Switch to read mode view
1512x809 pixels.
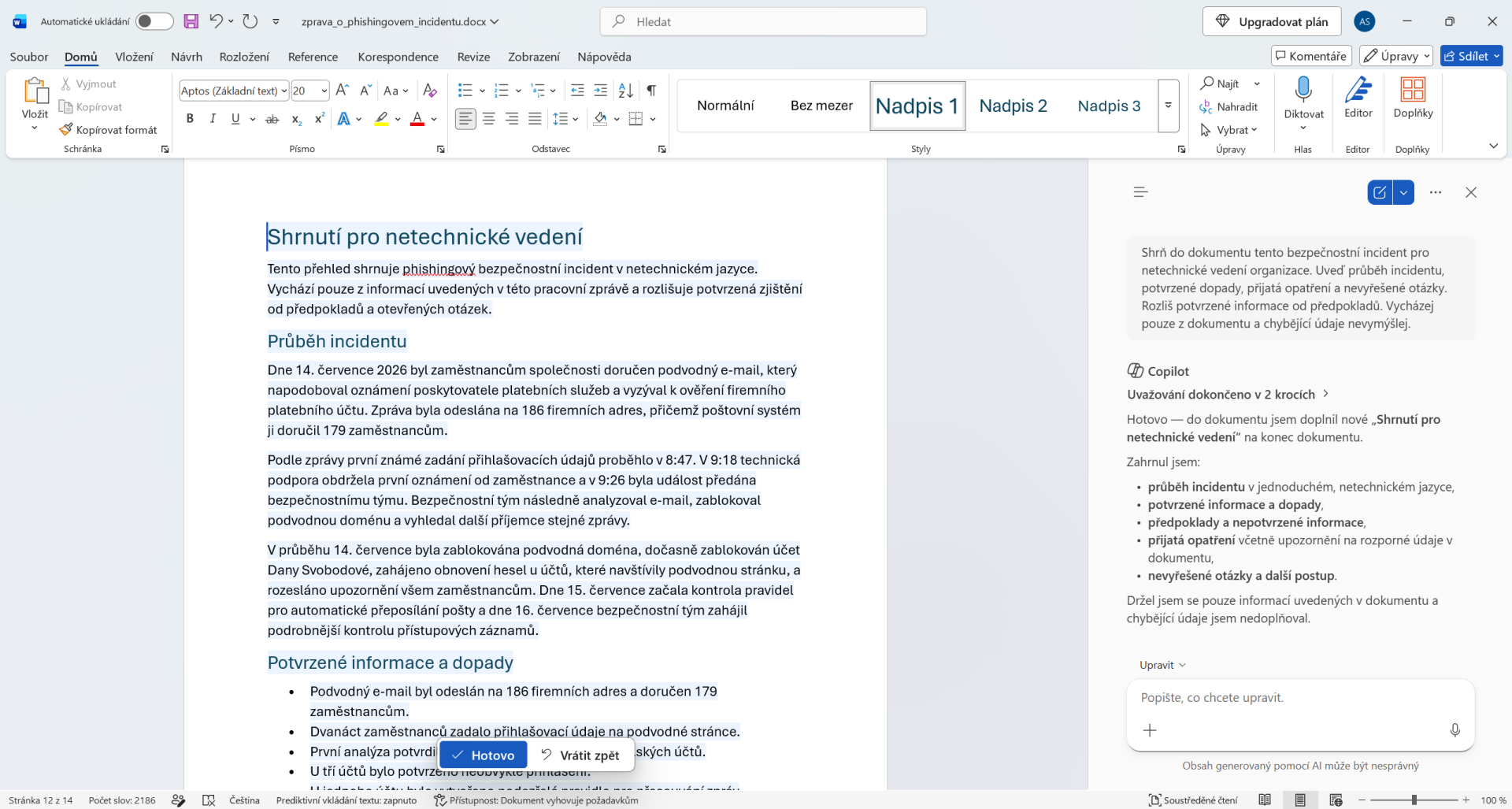pyautogui.click(x=1265, y=800)
